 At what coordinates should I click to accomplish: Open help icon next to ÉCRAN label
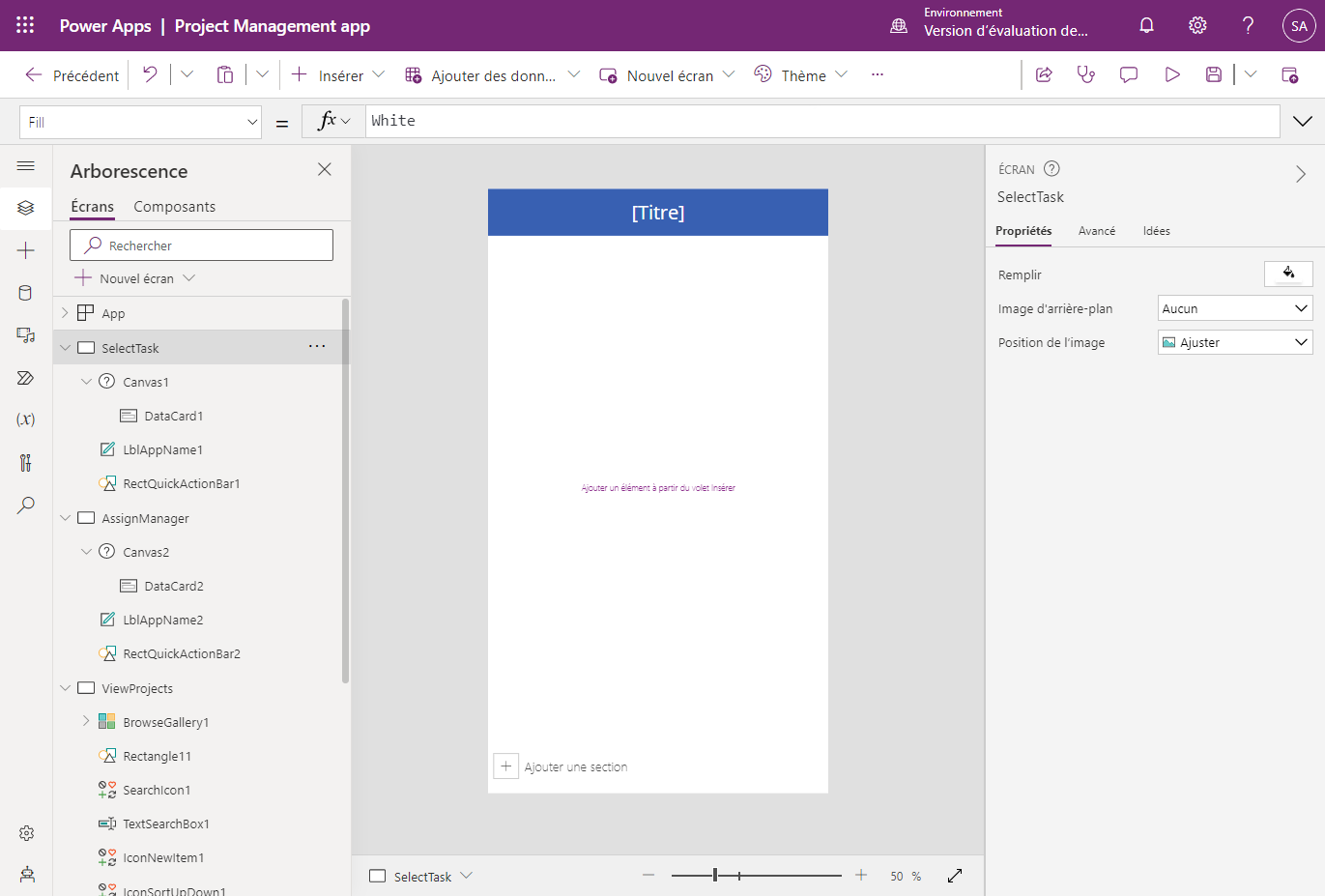click(x=1051, y=169)
